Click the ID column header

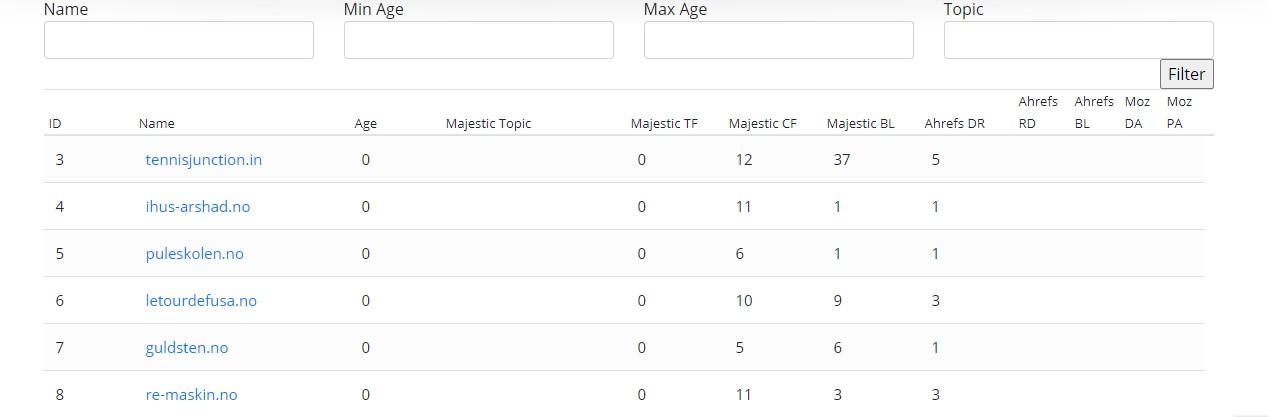[x=55, y=124]
